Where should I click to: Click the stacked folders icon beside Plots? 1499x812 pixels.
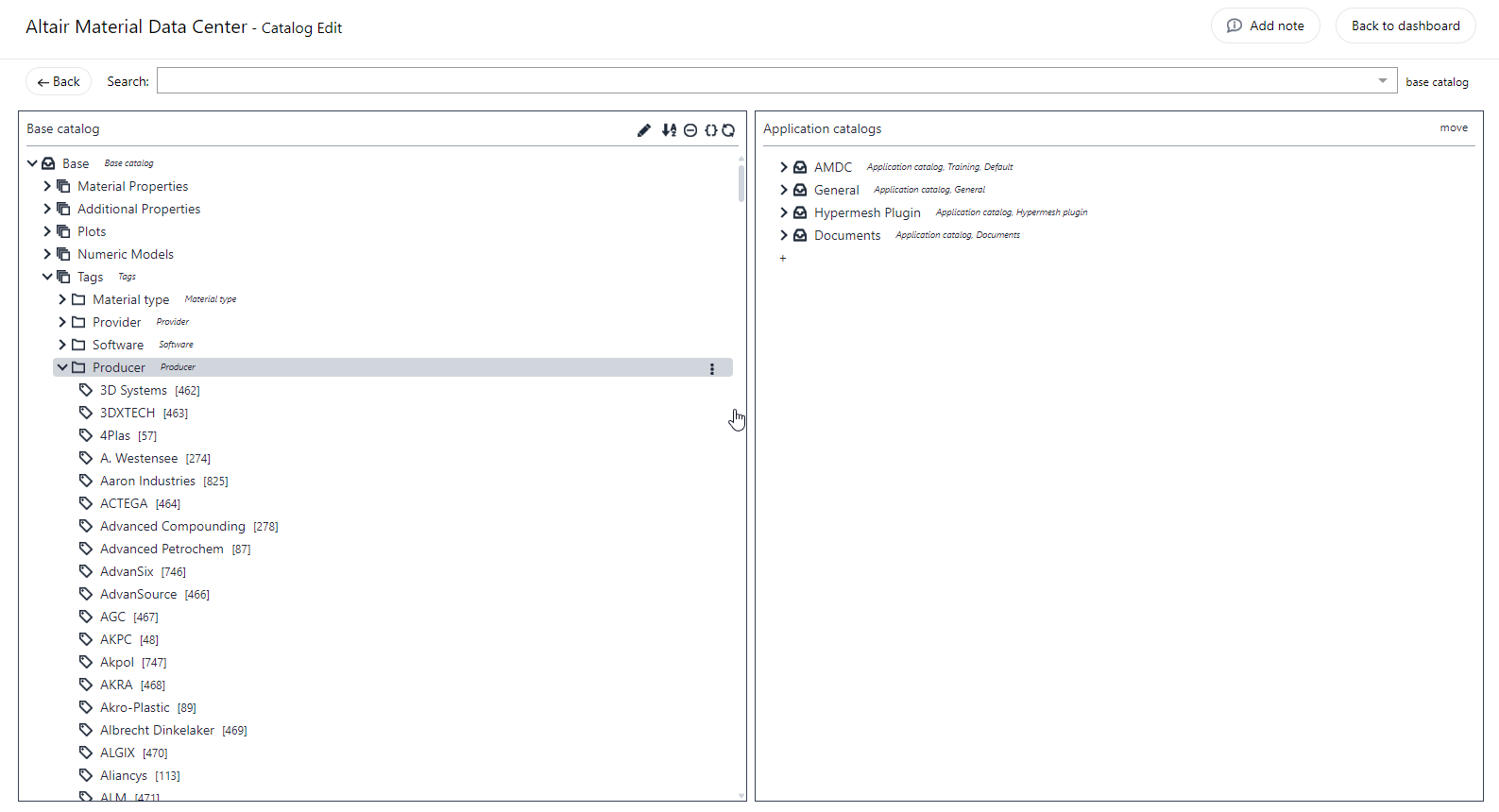(63, 231)
